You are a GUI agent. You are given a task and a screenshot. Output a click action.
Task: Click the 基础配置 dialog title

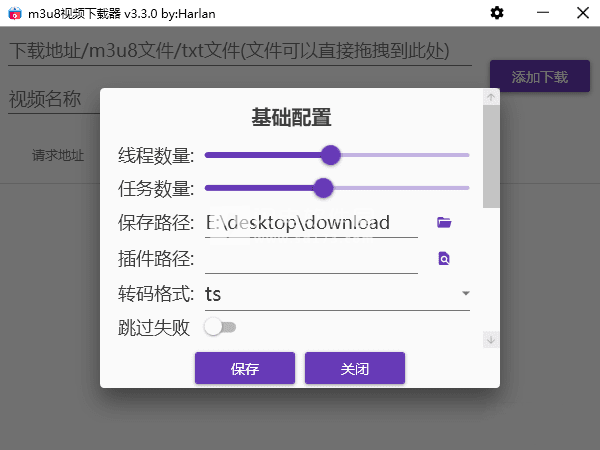point(291,117)
